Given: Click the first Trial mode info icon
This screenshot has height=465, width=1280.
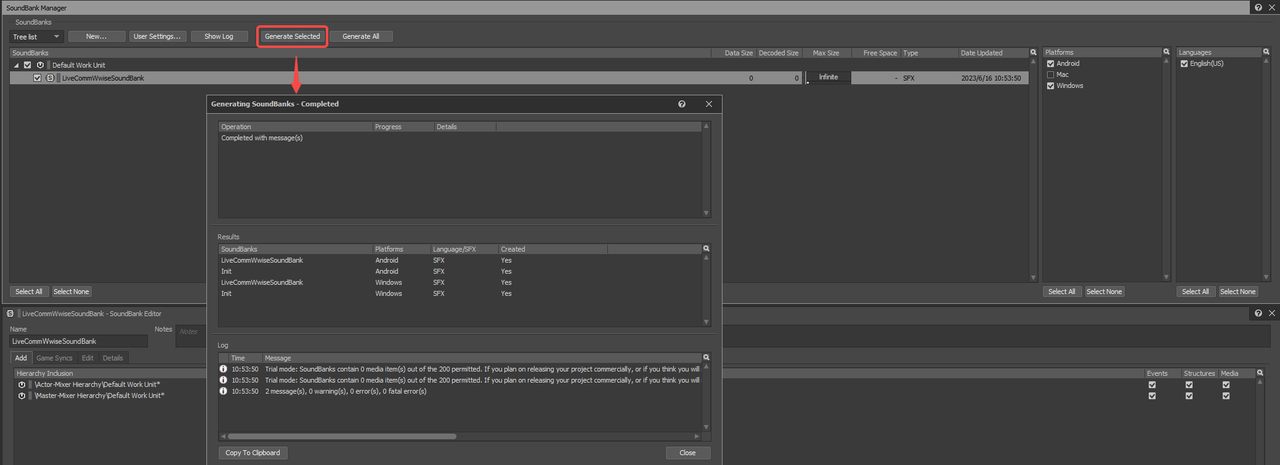Looking at the screenshot, I should (x=223, y=368).
